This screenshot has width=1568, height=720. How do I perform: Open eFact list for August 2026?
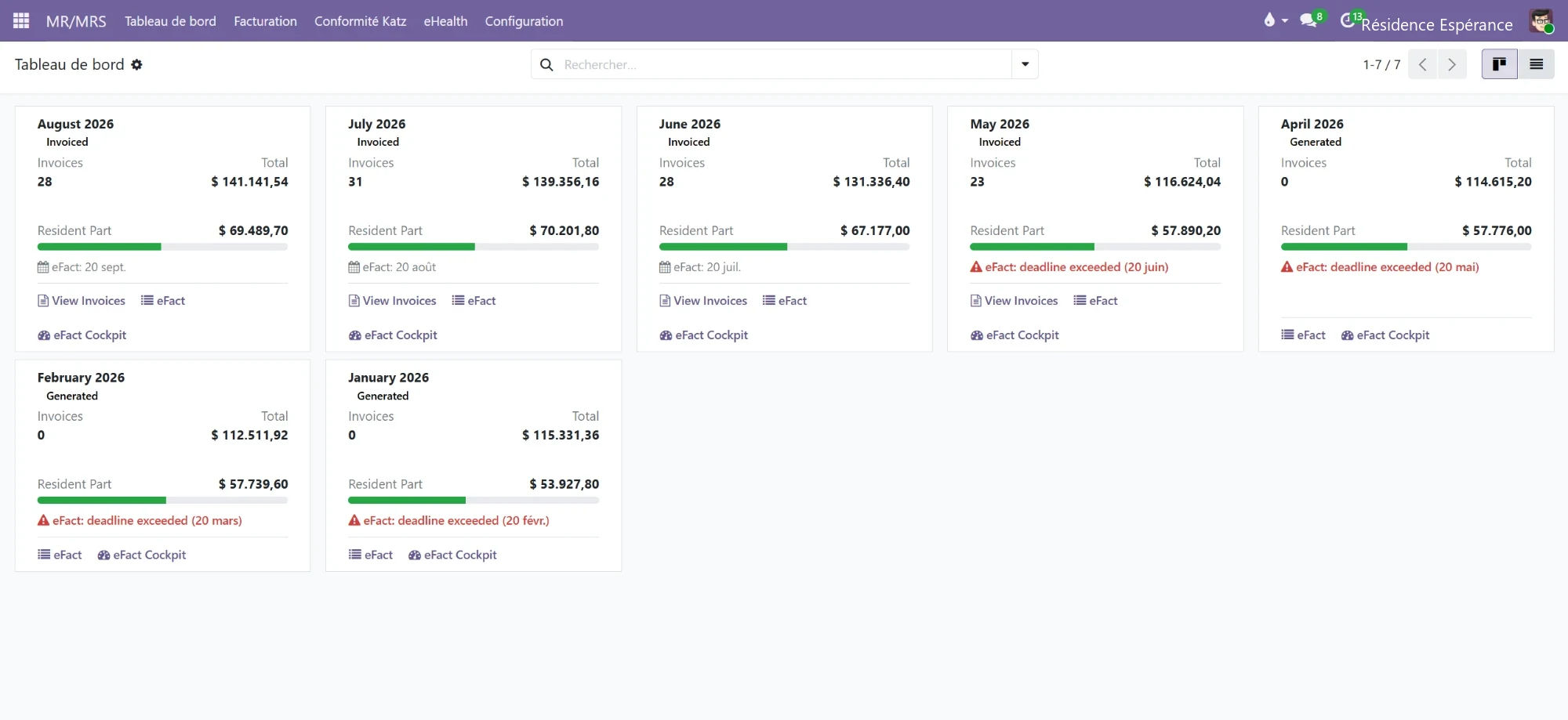tap(163, 301)
